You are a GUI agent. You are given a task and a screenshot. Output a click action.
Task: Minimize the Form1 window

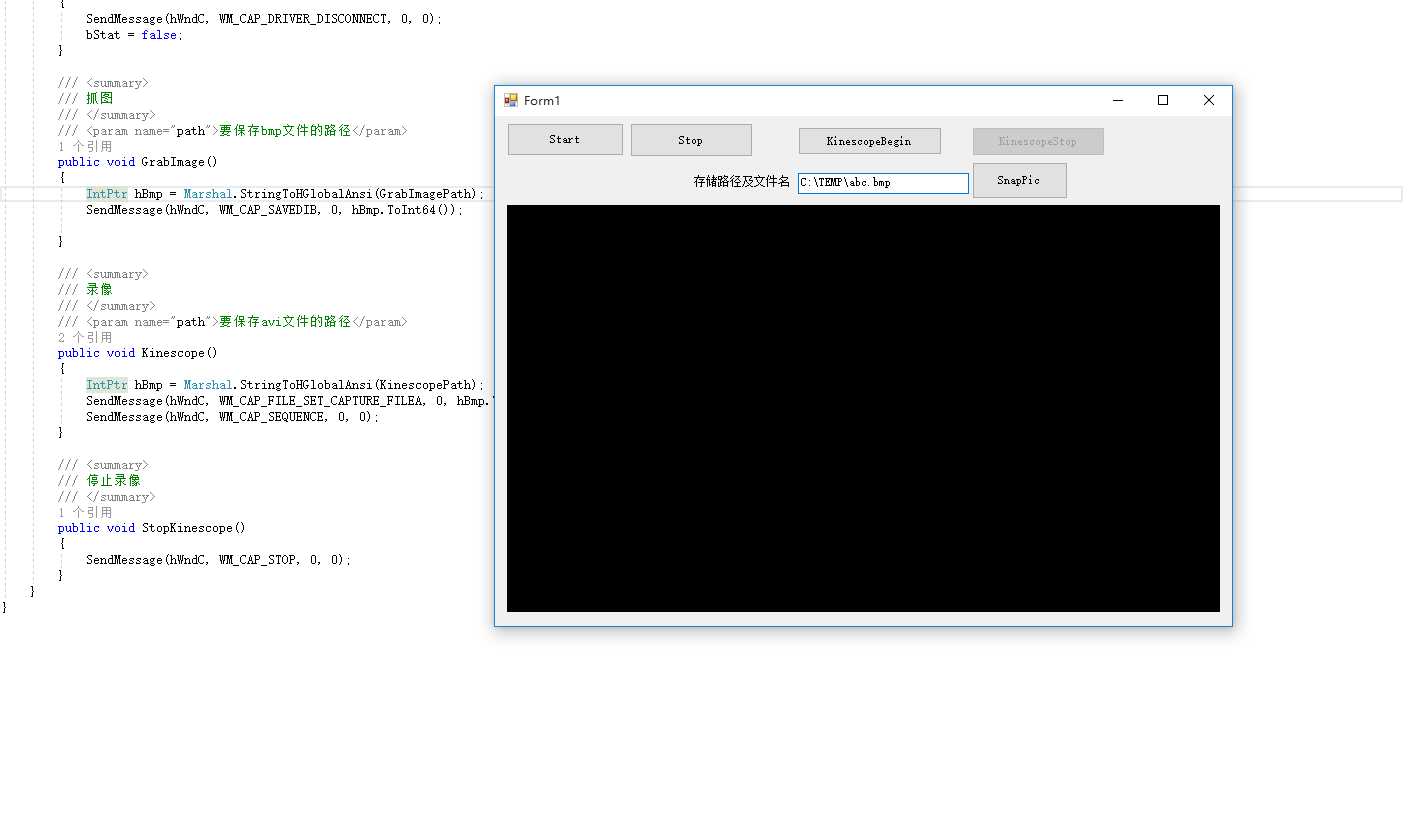point(1118,100)
